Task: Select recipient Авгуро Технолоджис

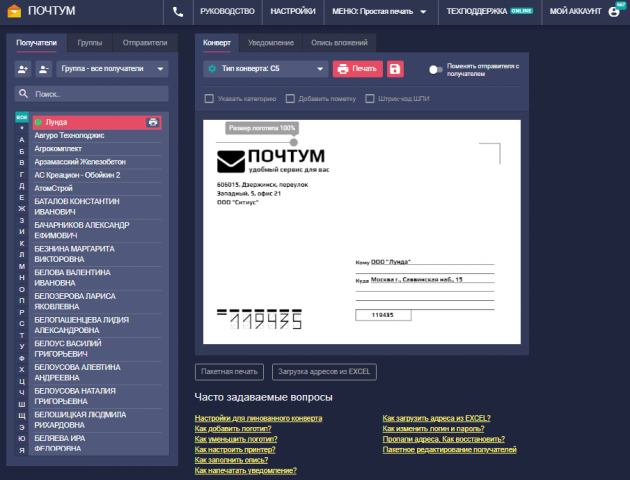Action: [x=97, y=135]
